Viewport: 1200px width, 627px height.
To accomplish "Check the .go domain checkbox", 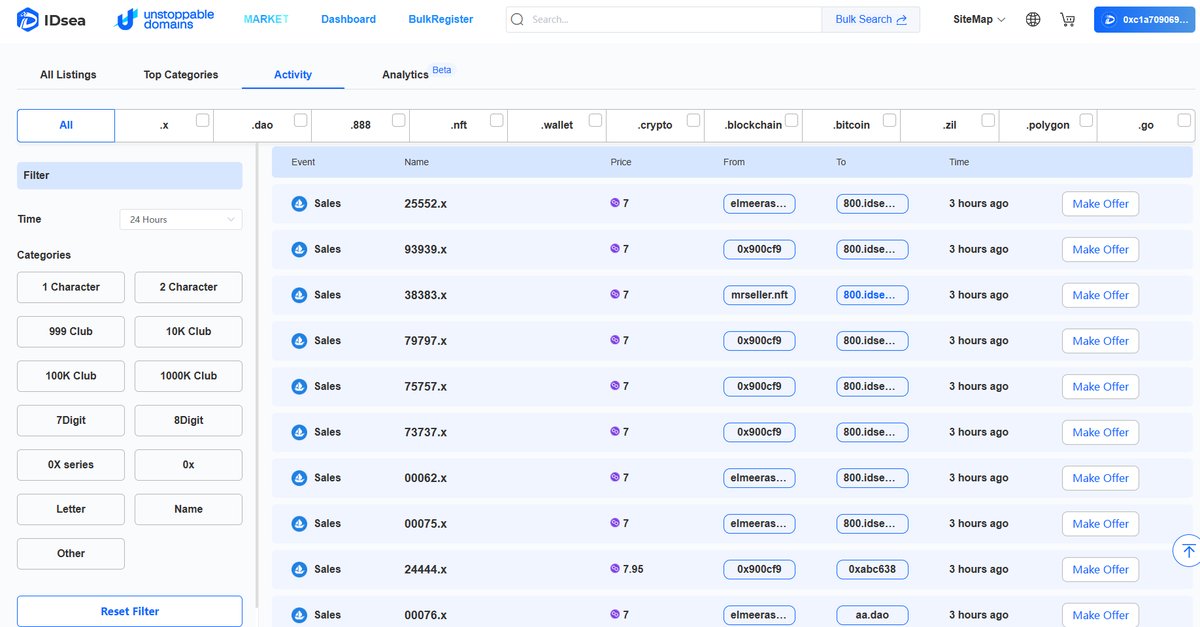I will pyautogui.click(x=1185, y=120).
